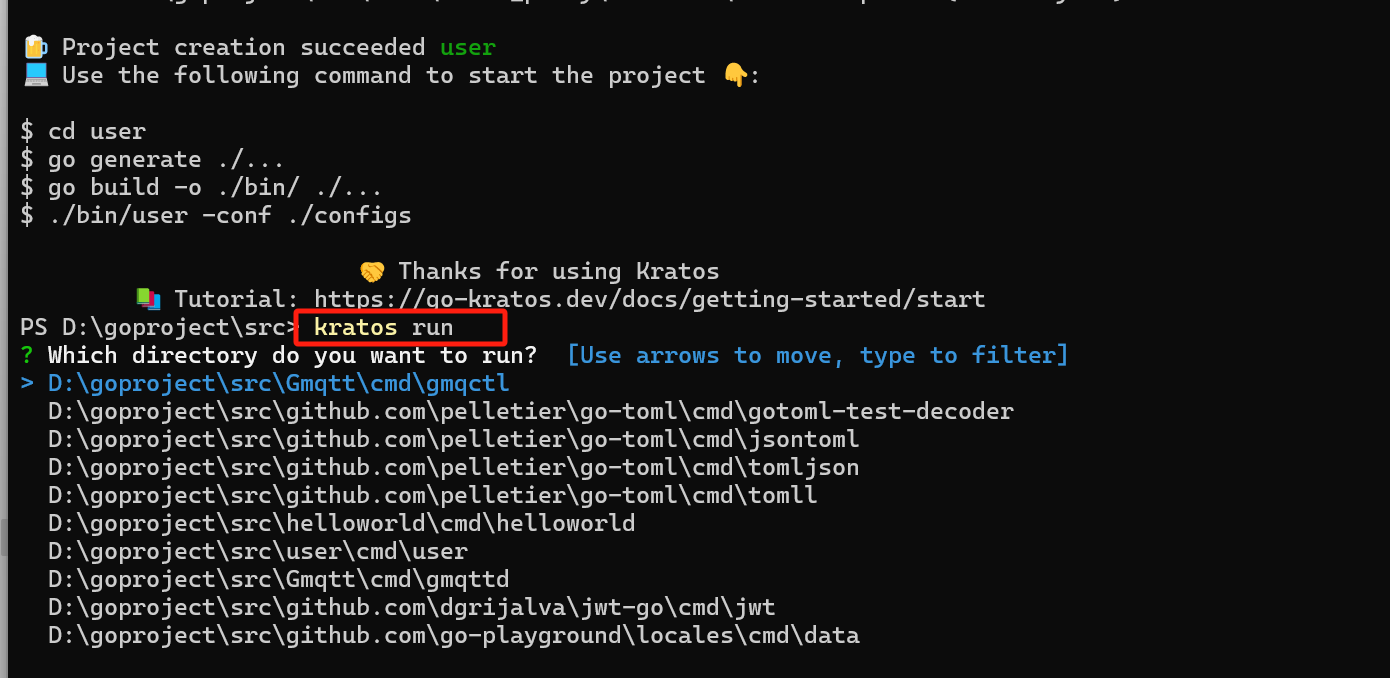Click the books emoji before Tutorial
This screenshot has height=678, width=1390.
(148, 298)
